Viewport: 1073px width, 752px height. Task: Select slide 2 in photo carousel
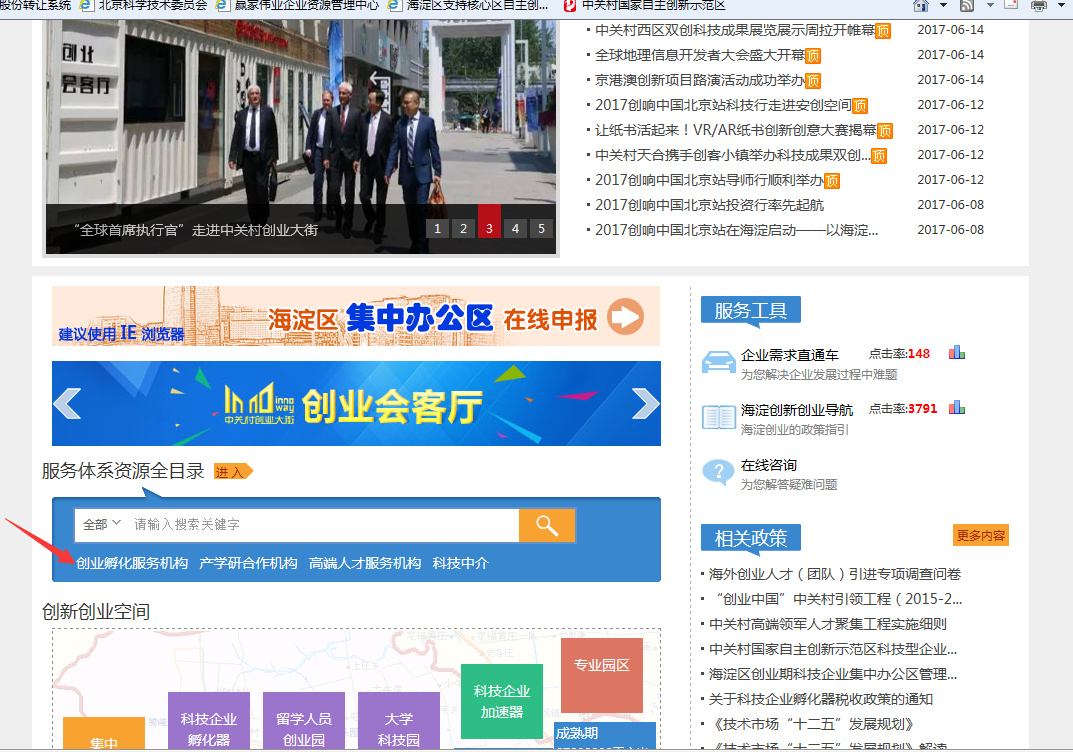[463, 229]
